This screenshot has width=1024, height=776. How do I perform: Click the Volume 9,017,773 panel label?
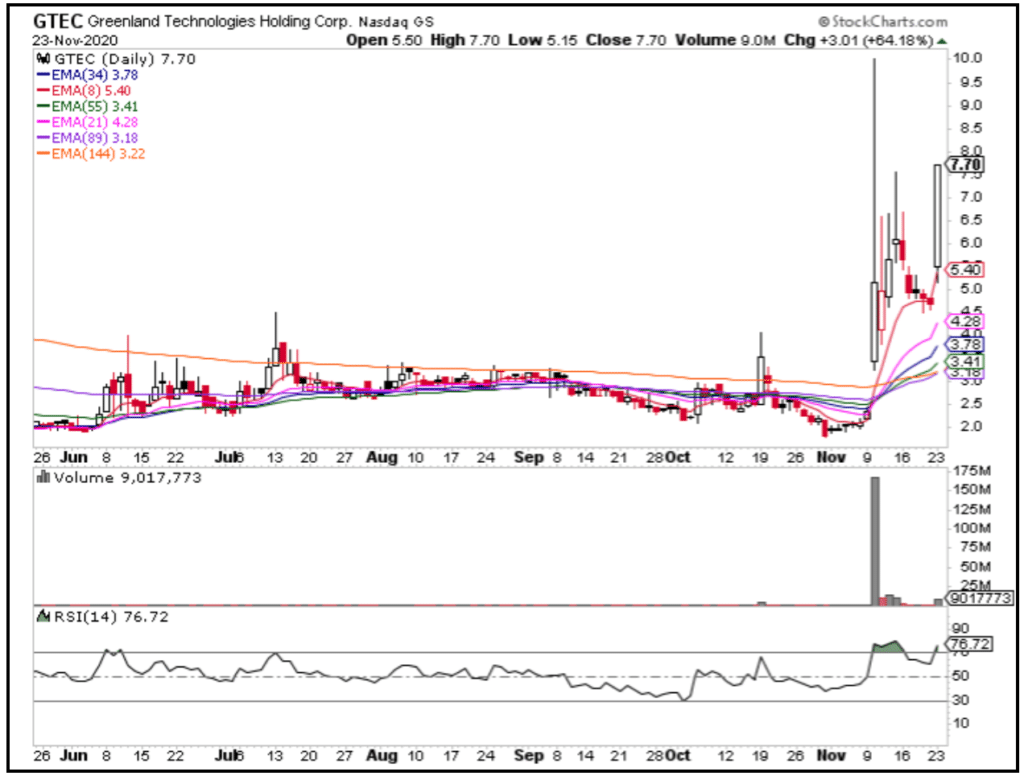(127, 478)
